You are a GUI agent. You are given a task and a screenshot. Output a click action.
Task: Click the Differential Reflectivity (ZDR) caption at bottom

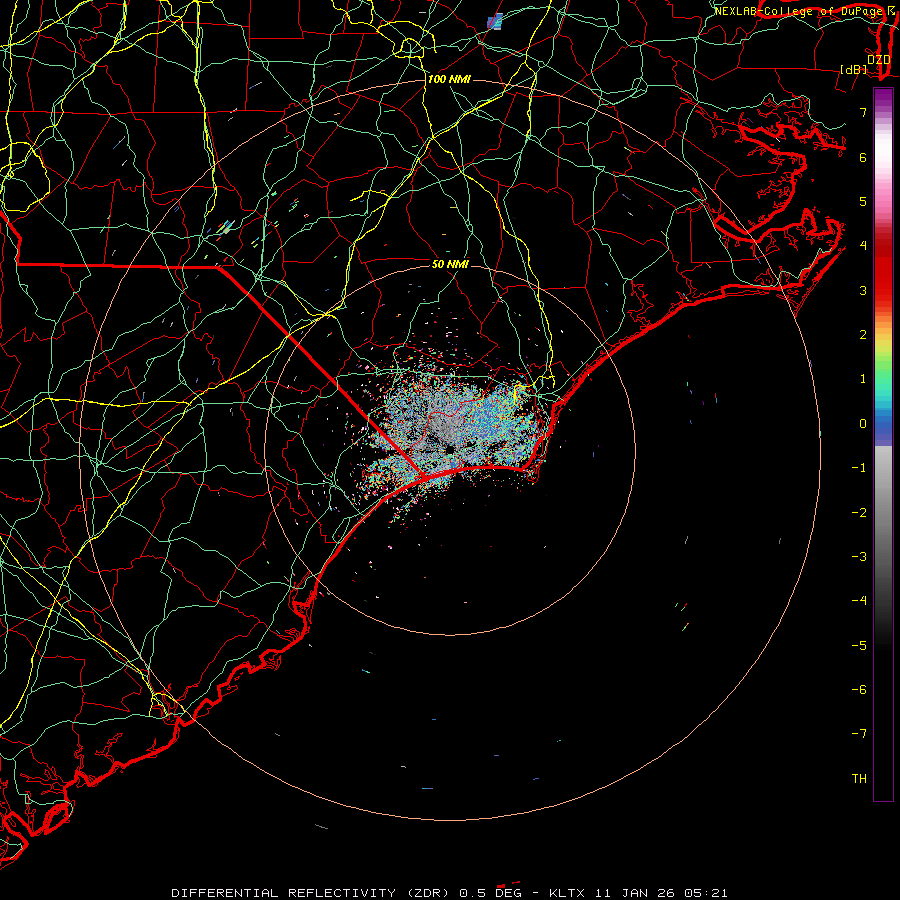pyautogui.click(x=449, y=893)
